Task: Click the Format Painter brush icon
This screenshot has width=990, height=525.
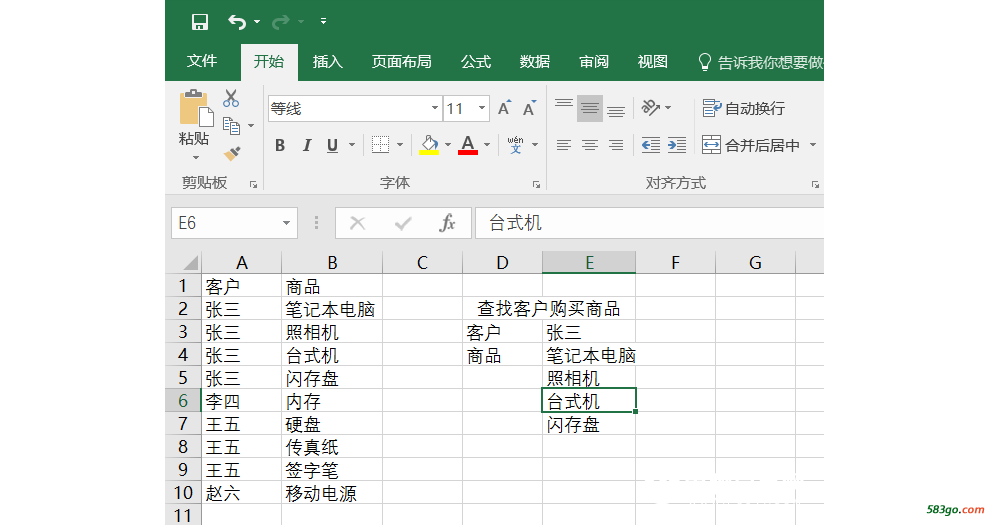Action: pyautogui.click(x=232, y=153)
